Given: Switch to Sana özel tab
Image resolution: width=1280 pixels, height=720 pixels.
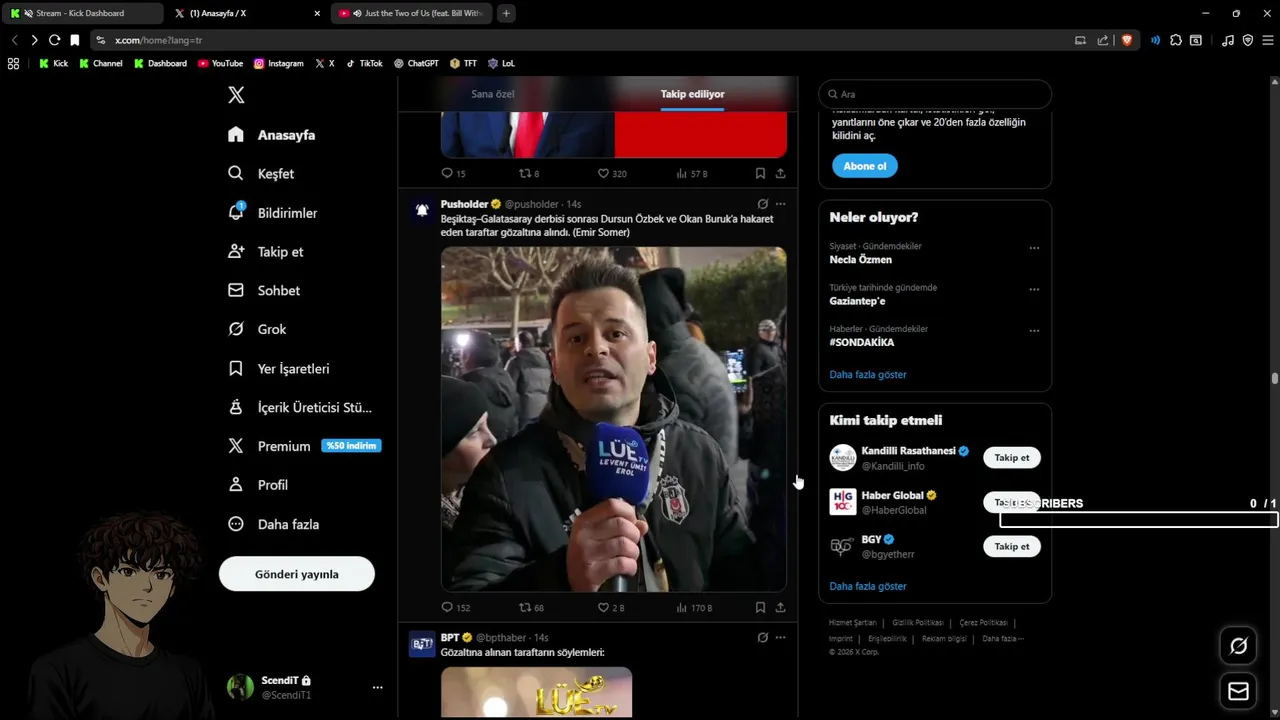Looking at the screenshot, I should click(x=492, y=94).
